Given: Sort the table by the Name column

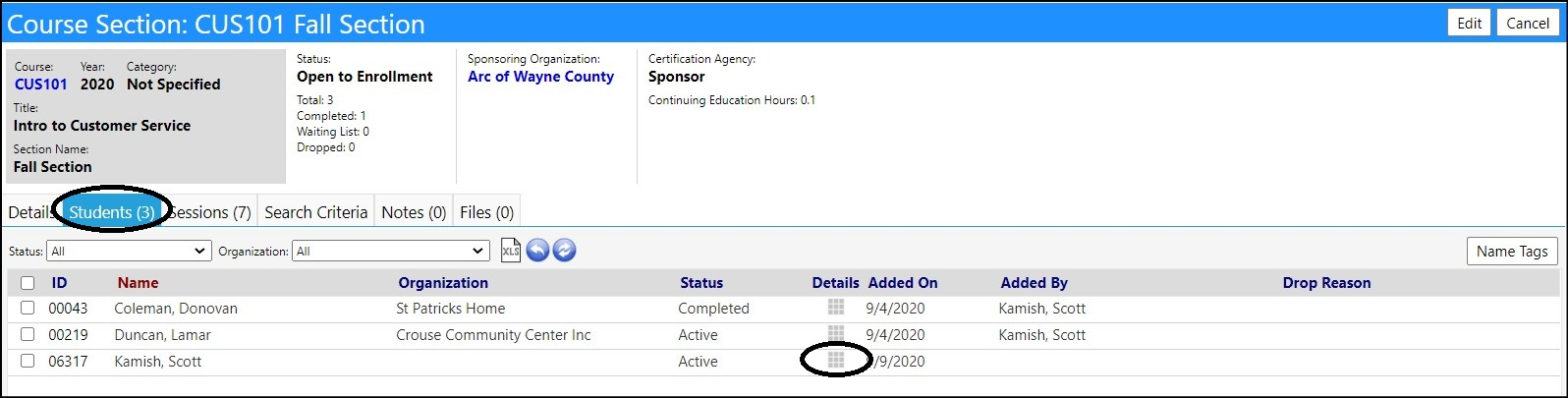Looking at the screenshot, I should tap(138, 283).
